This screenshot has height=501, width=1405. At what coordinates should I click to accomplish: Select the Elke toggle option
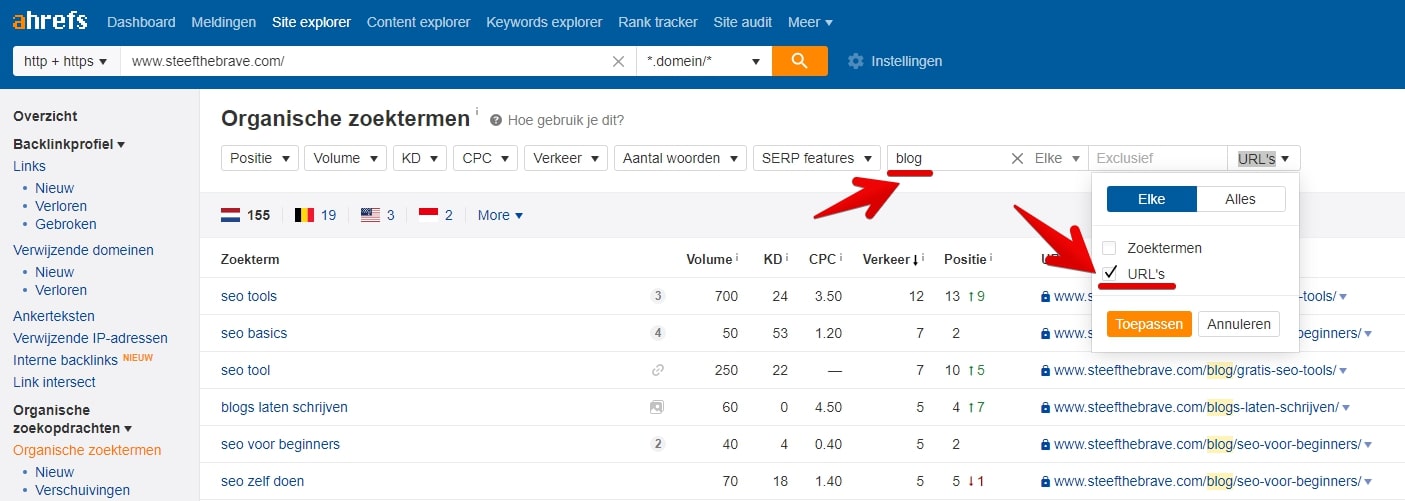[1151, 199]
